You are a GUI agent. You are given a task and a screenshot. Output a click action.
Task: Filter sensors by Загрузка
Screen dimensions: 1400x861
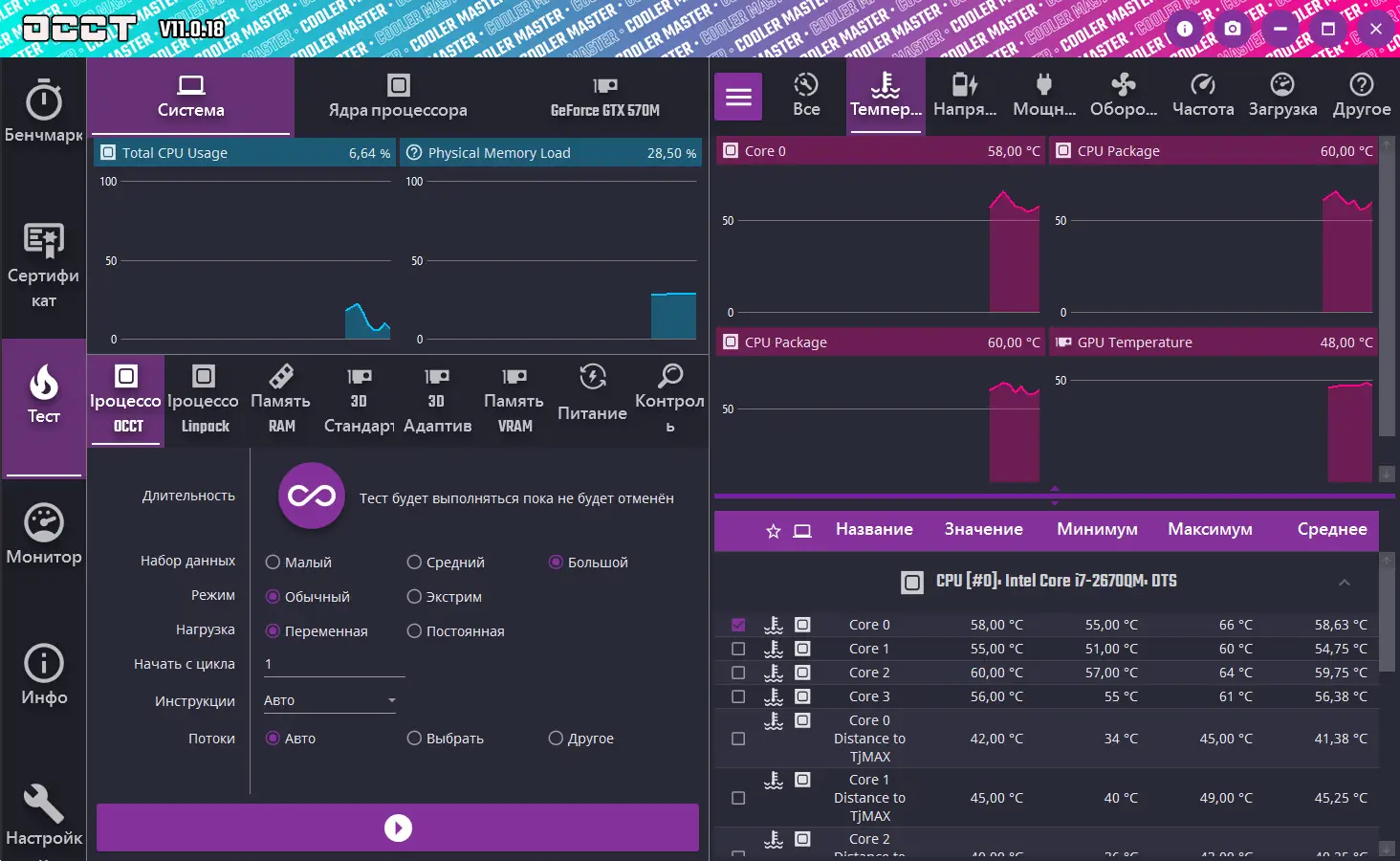coord(1282,96)
